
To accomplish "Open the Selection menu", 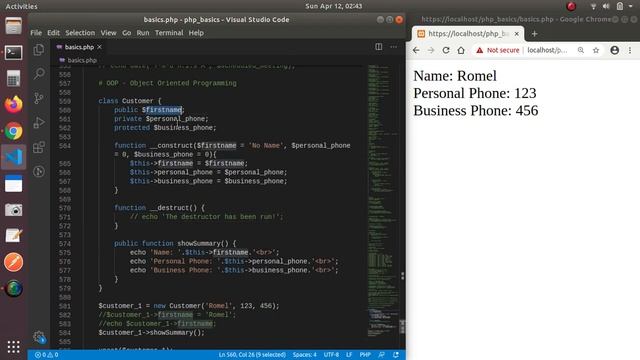I will [80, 33].
